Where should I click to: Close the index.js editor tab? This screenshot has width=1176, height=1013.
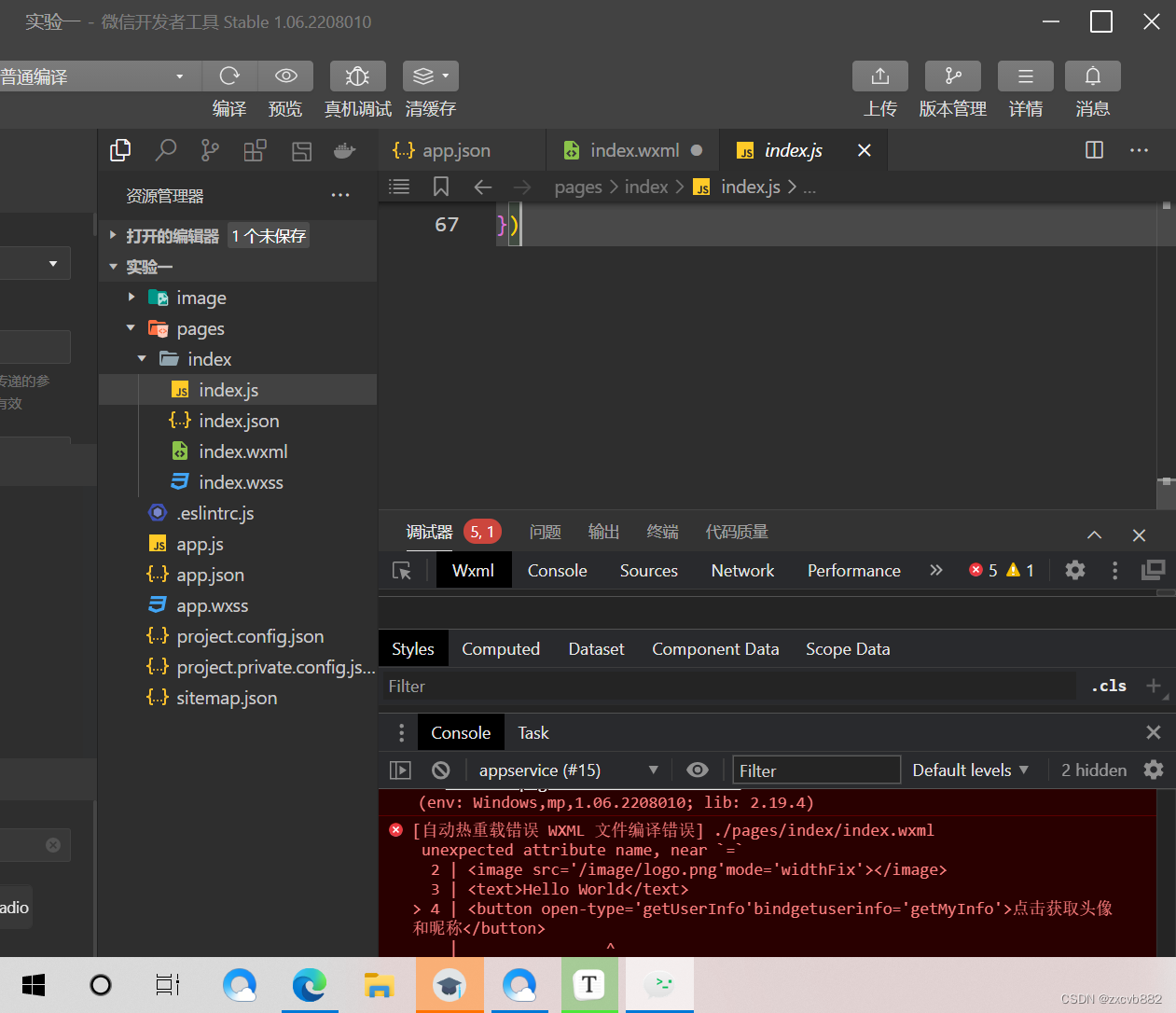pyautogui.click(x=865, y=150)
